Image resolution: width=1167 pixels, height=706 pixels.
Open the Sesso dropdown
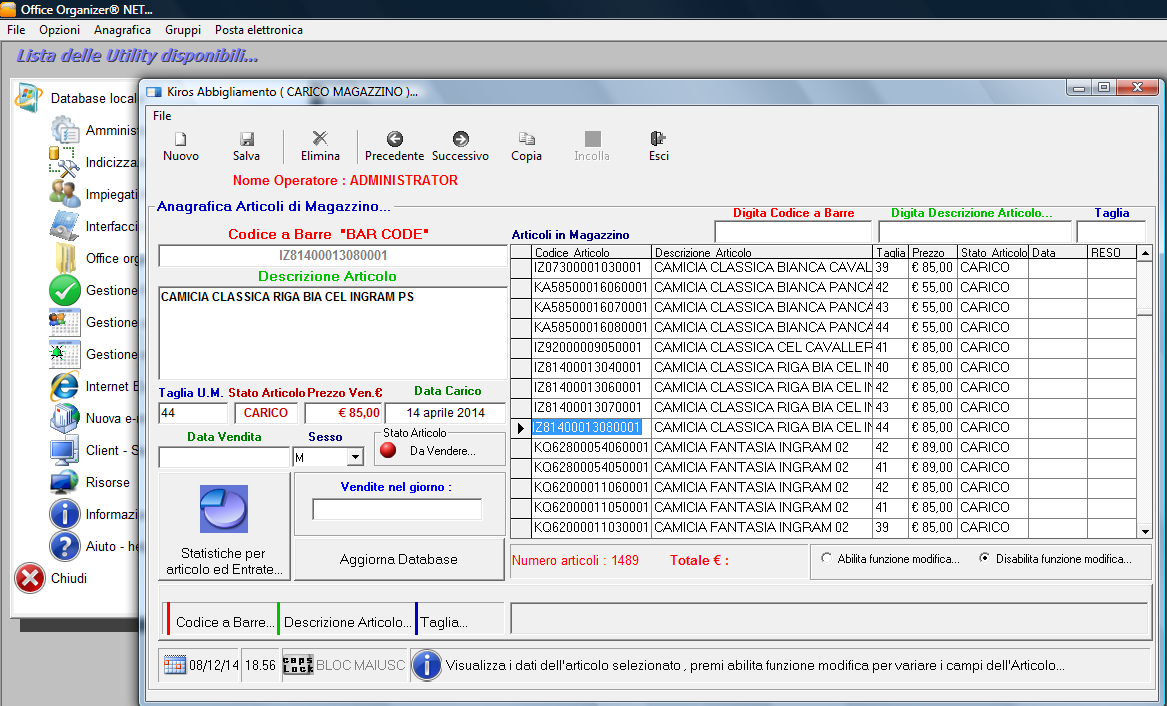pos(355,457)
